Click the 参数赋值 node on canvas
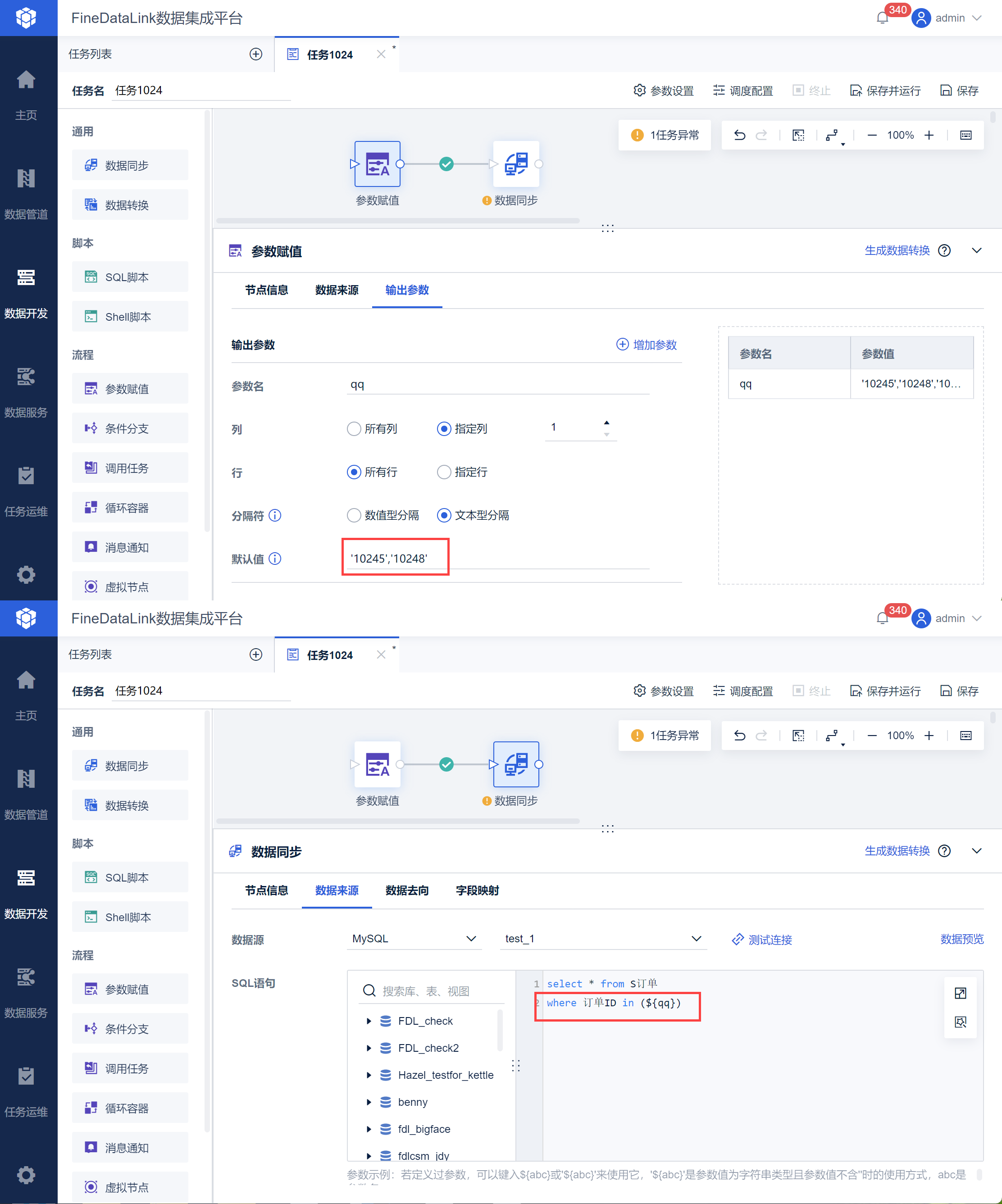Viewport: 1002px width, 1204px height. (378, 164)
